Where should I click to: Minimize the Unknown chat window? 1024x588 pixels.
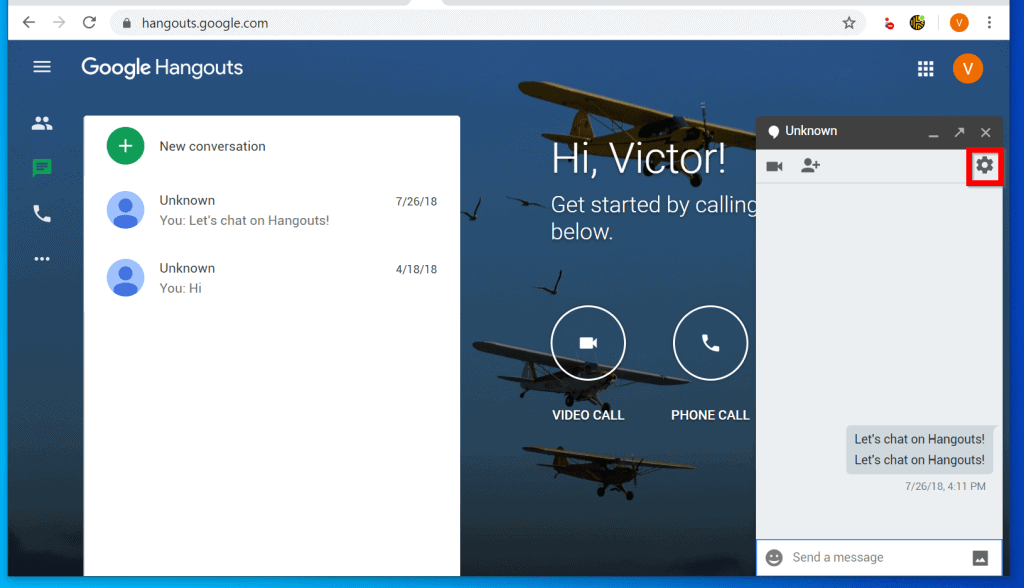[x=933, y=133]
